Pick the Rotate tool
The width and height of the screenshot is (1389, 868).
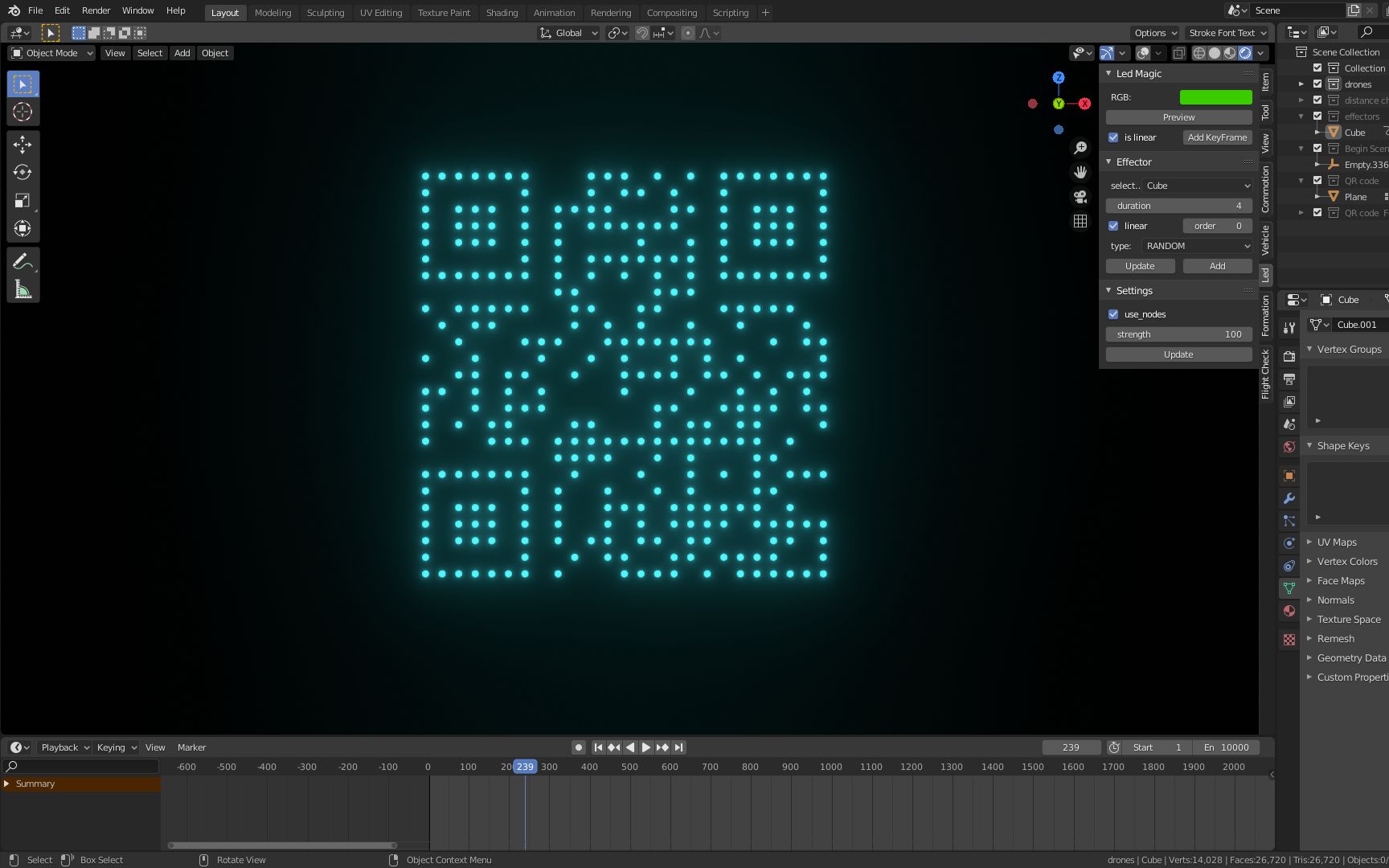[23, 173]
